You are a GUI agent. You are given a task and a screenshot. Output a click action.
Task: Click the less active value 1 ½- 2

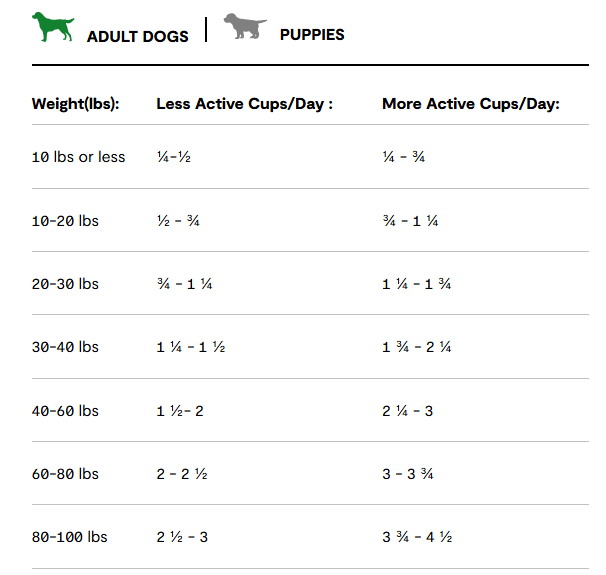coord(180,410)
